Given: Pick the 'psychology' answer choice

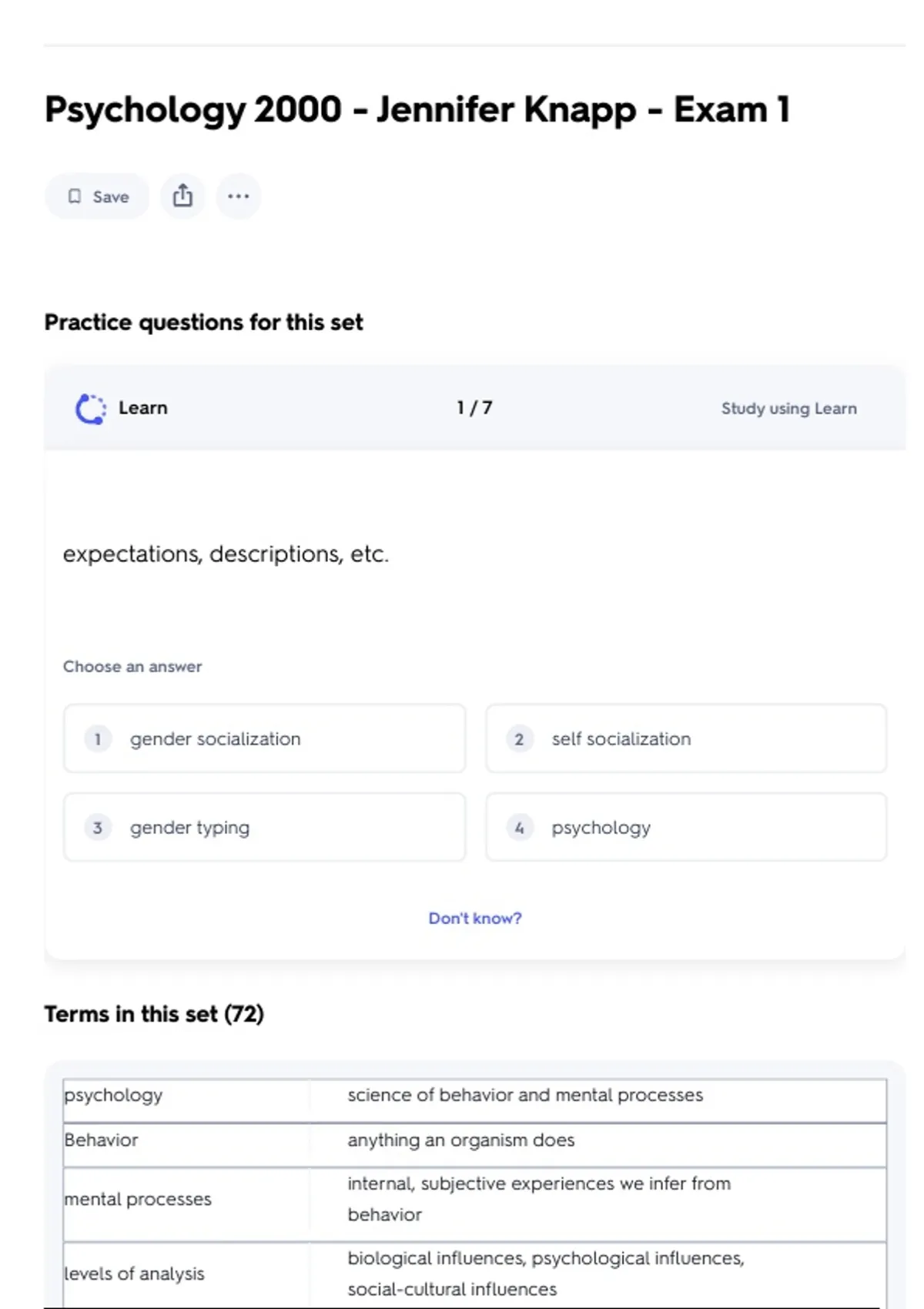Looking at the screenshot, I should tap(685, 828).
